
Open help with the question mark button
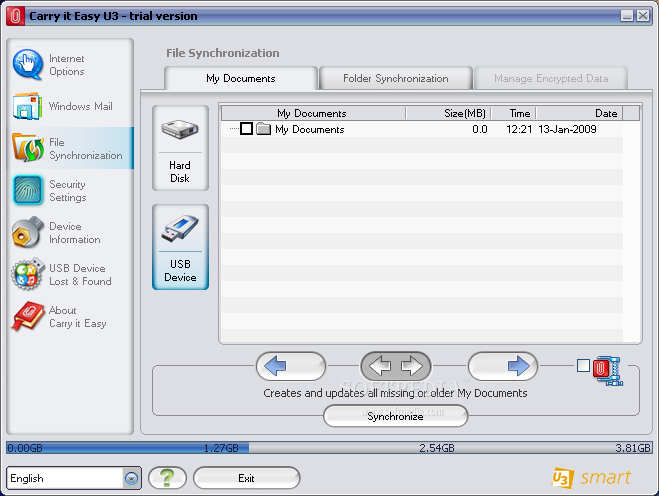[x=167, y=478]
